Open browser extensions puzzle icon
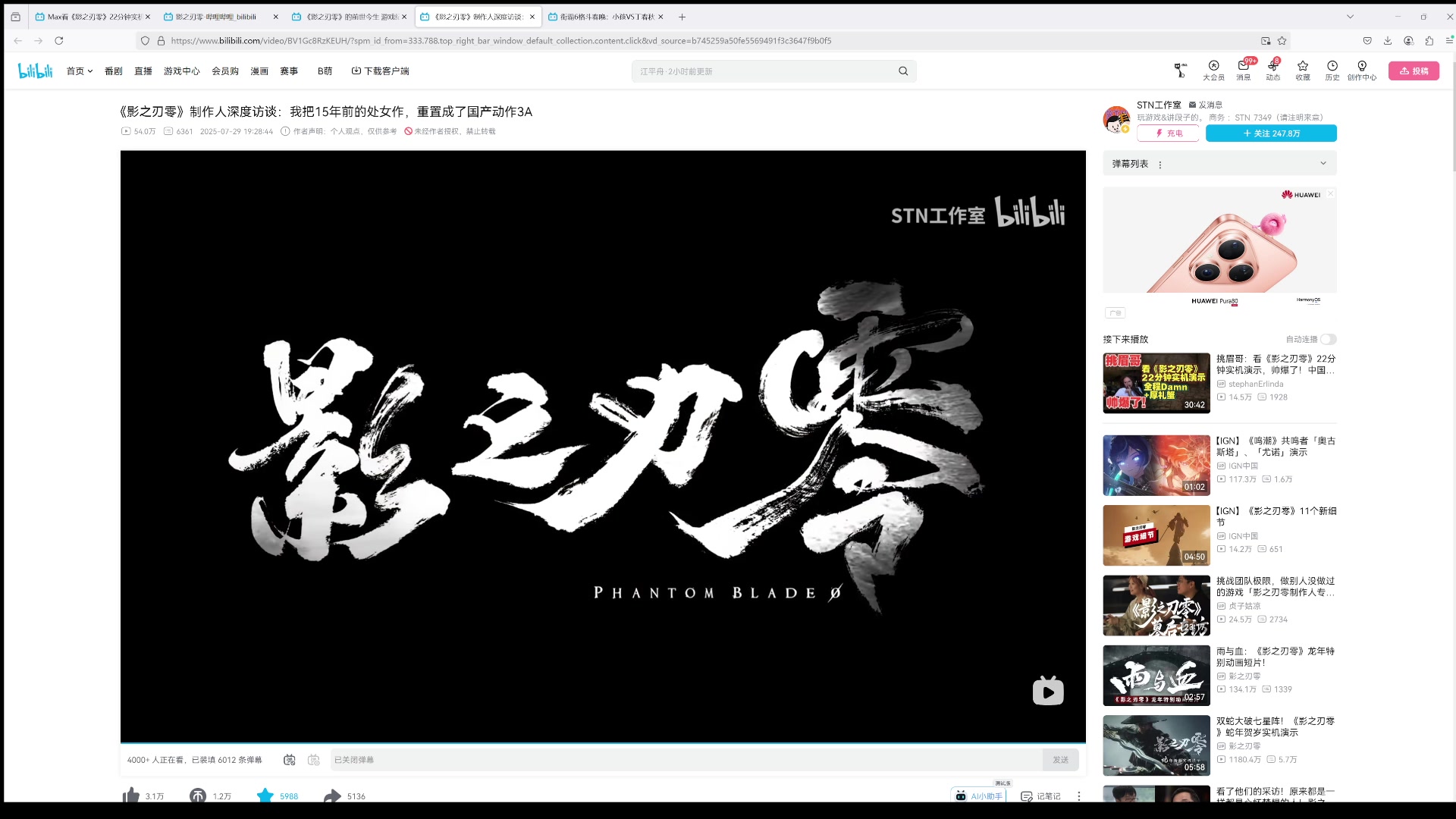This screenshot has height=819, width=1456. [x=1429, y=40]
